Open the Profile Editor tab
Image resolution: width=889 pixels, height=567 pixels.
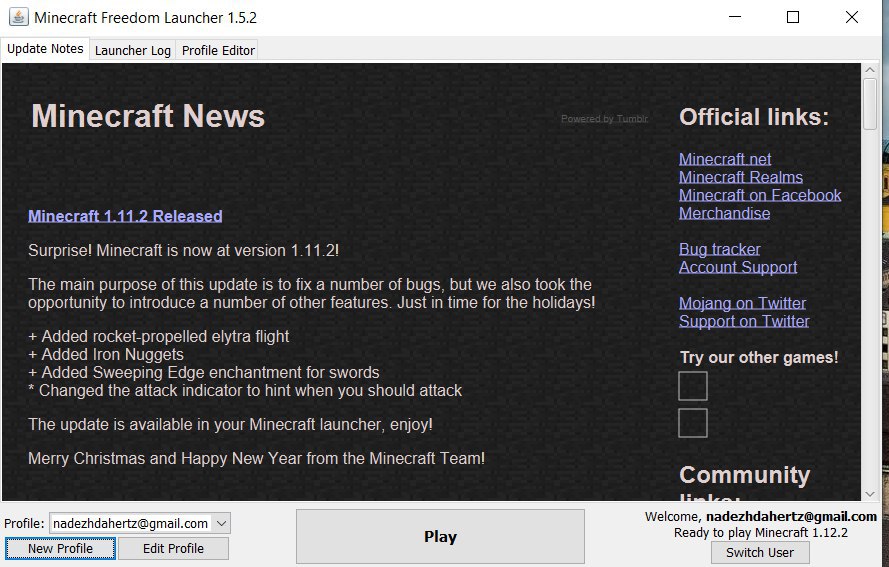(x=218, y=50)
